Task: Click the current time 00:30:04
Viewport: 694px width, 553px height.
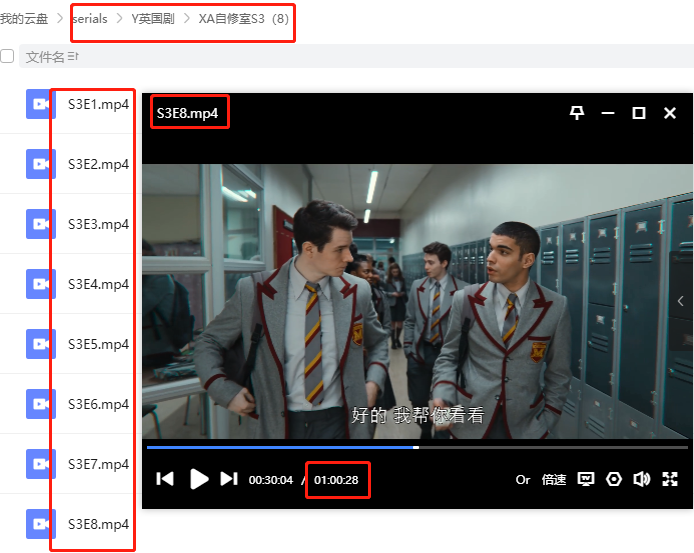Action: click(271, 480)
